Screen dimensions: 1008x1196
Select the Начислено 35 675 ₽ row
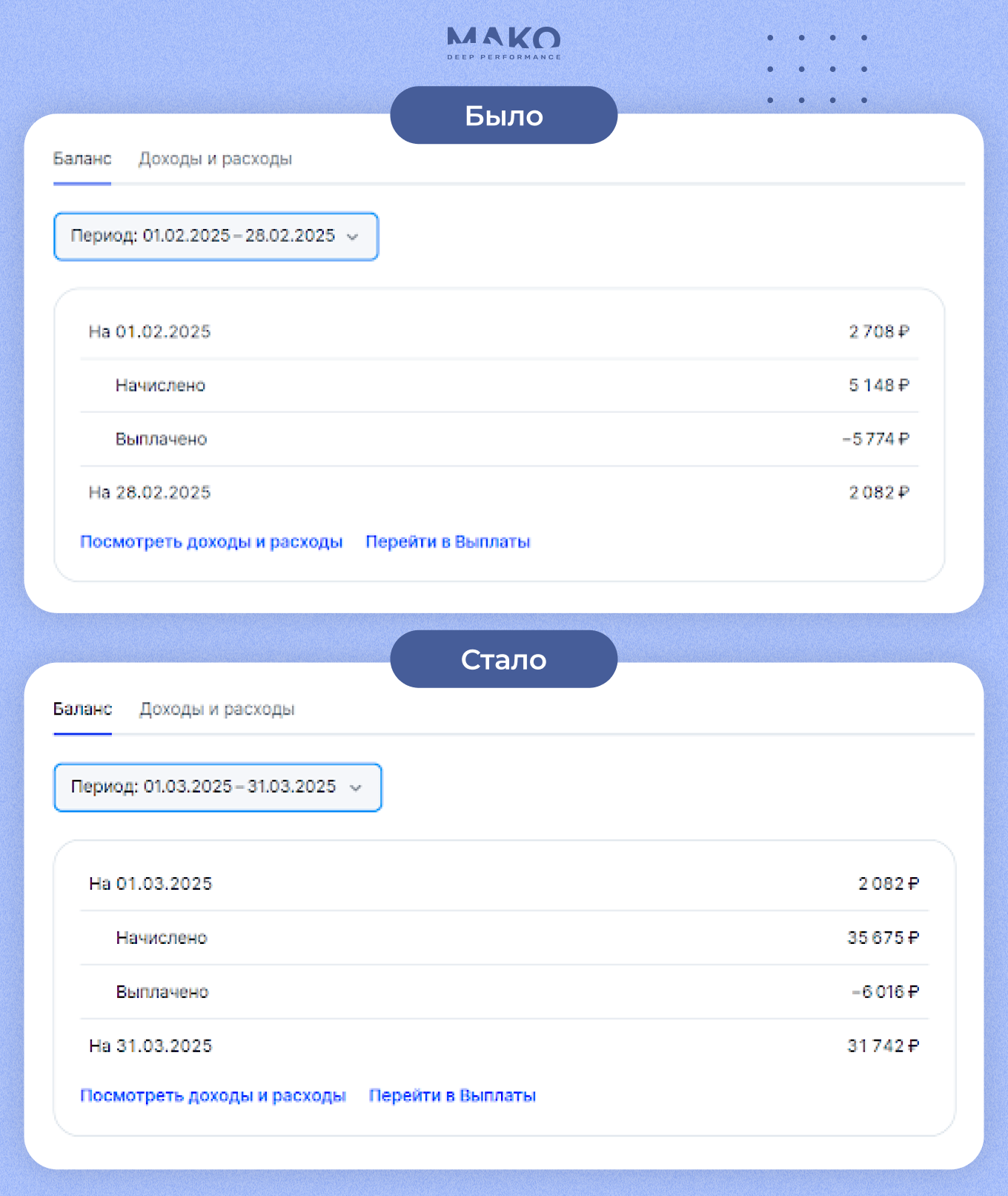[504, 938]
